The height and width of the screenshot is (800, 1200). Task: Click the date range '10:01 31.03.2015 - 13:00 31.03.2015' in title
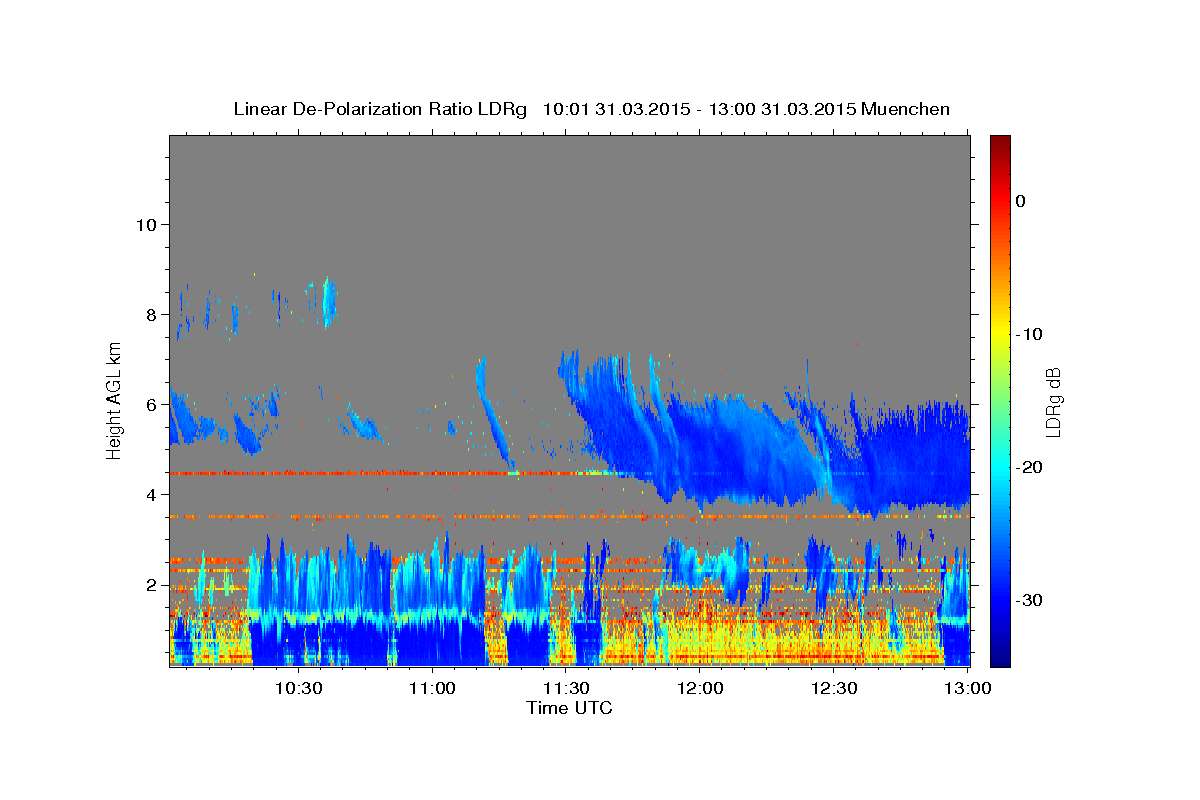[698, 109]
